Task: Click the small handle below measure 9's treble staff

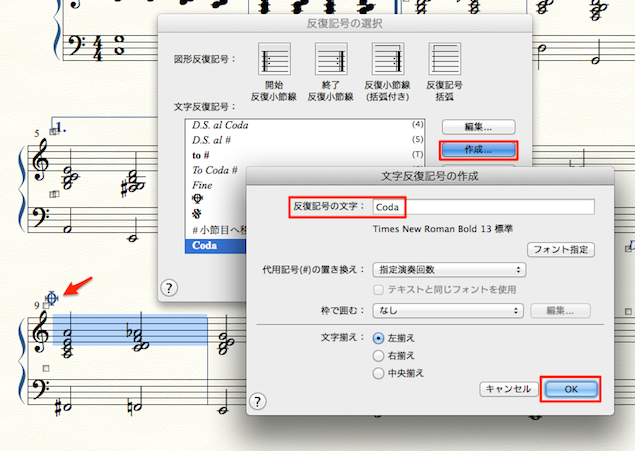Action: (x=46, y=368)
